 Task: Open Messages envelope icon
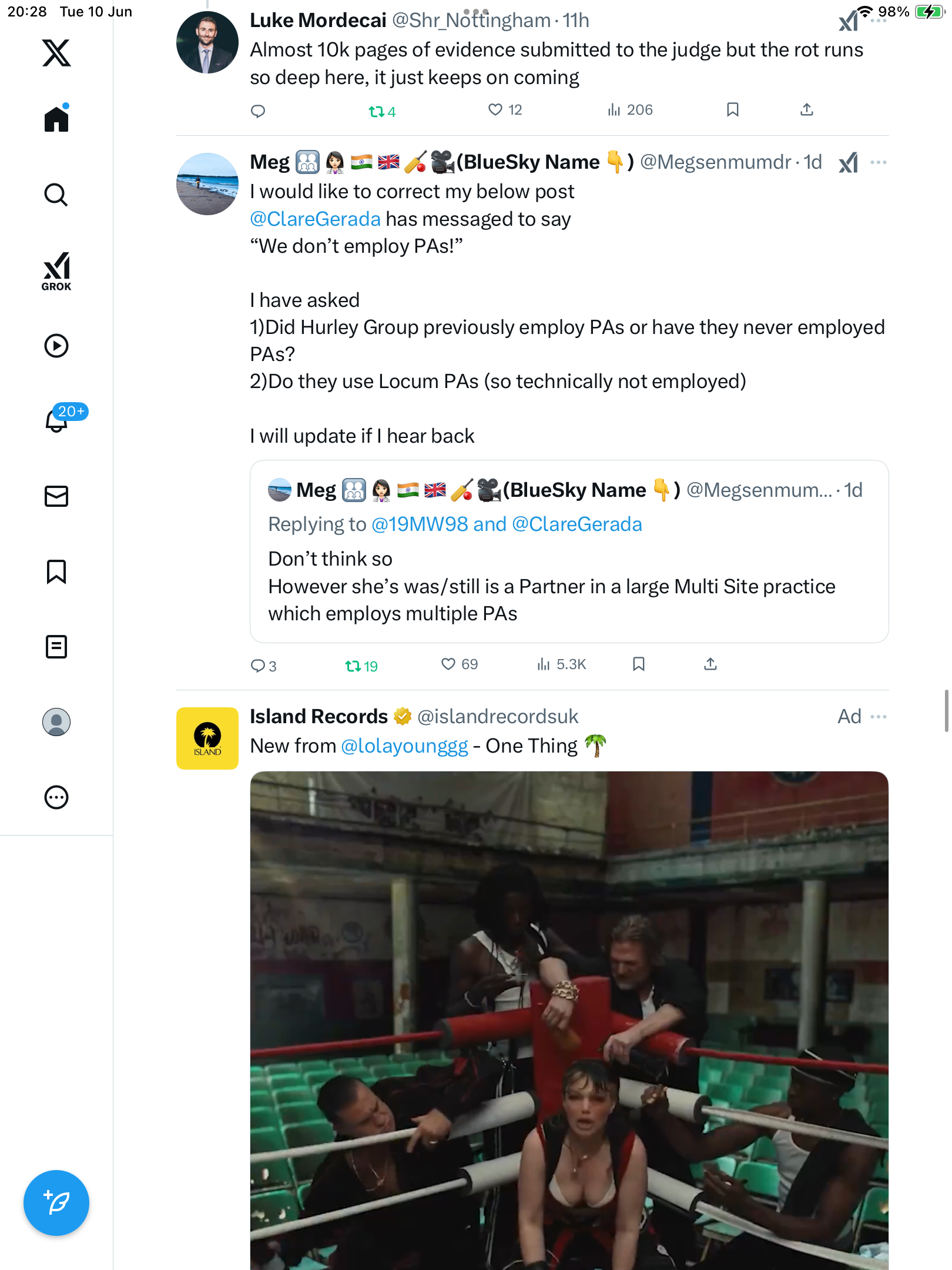click(56, 496)
